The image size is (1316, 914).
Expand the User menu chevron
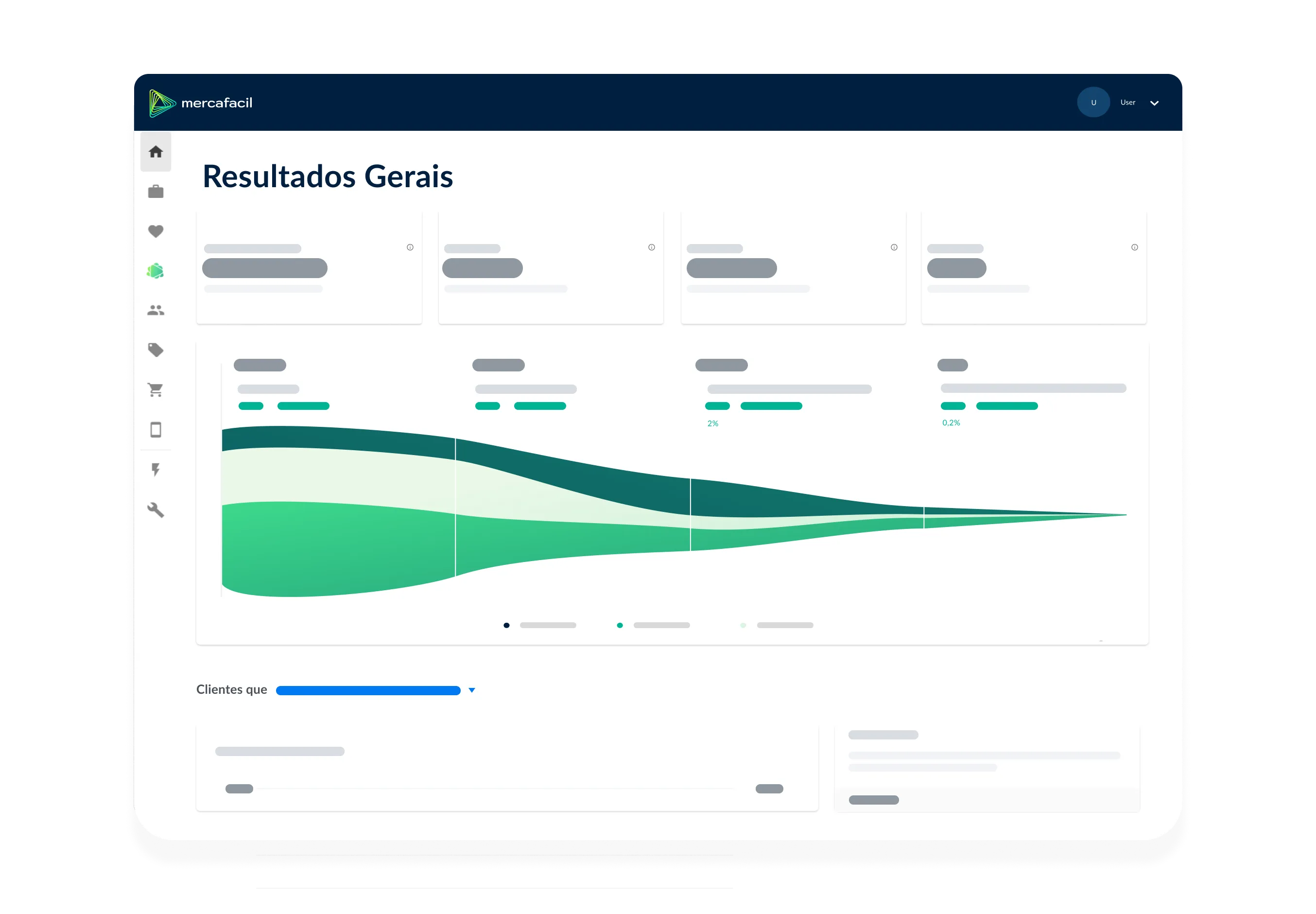pos(1155,103)
